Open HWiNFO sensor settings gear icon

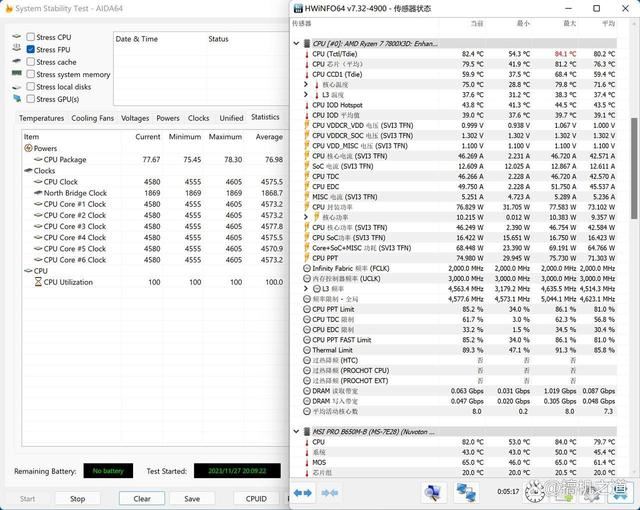(x=591, y=492)
